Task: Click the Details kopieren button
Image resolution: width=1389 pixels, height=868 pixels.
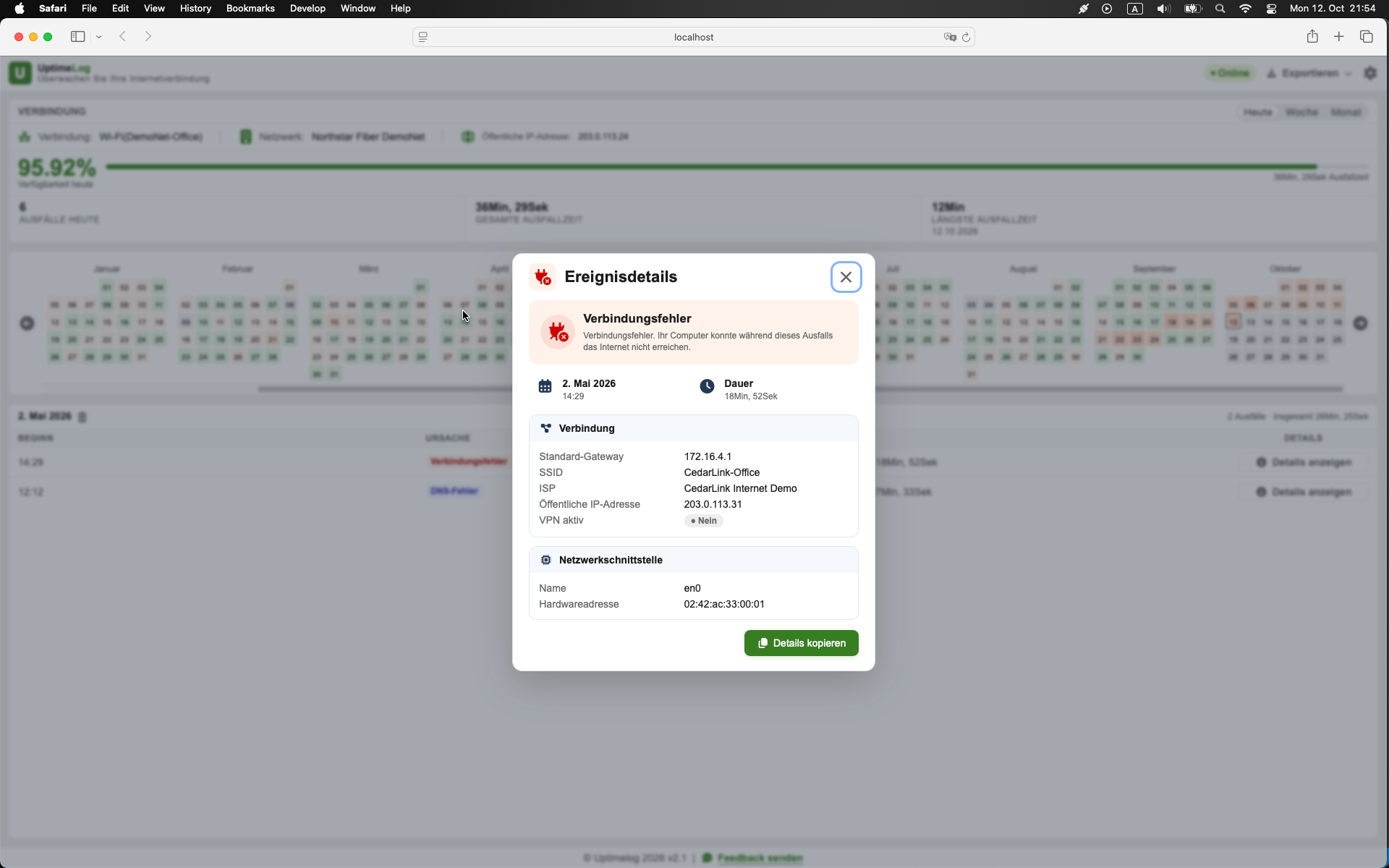Action: click(x=801, y=643)
